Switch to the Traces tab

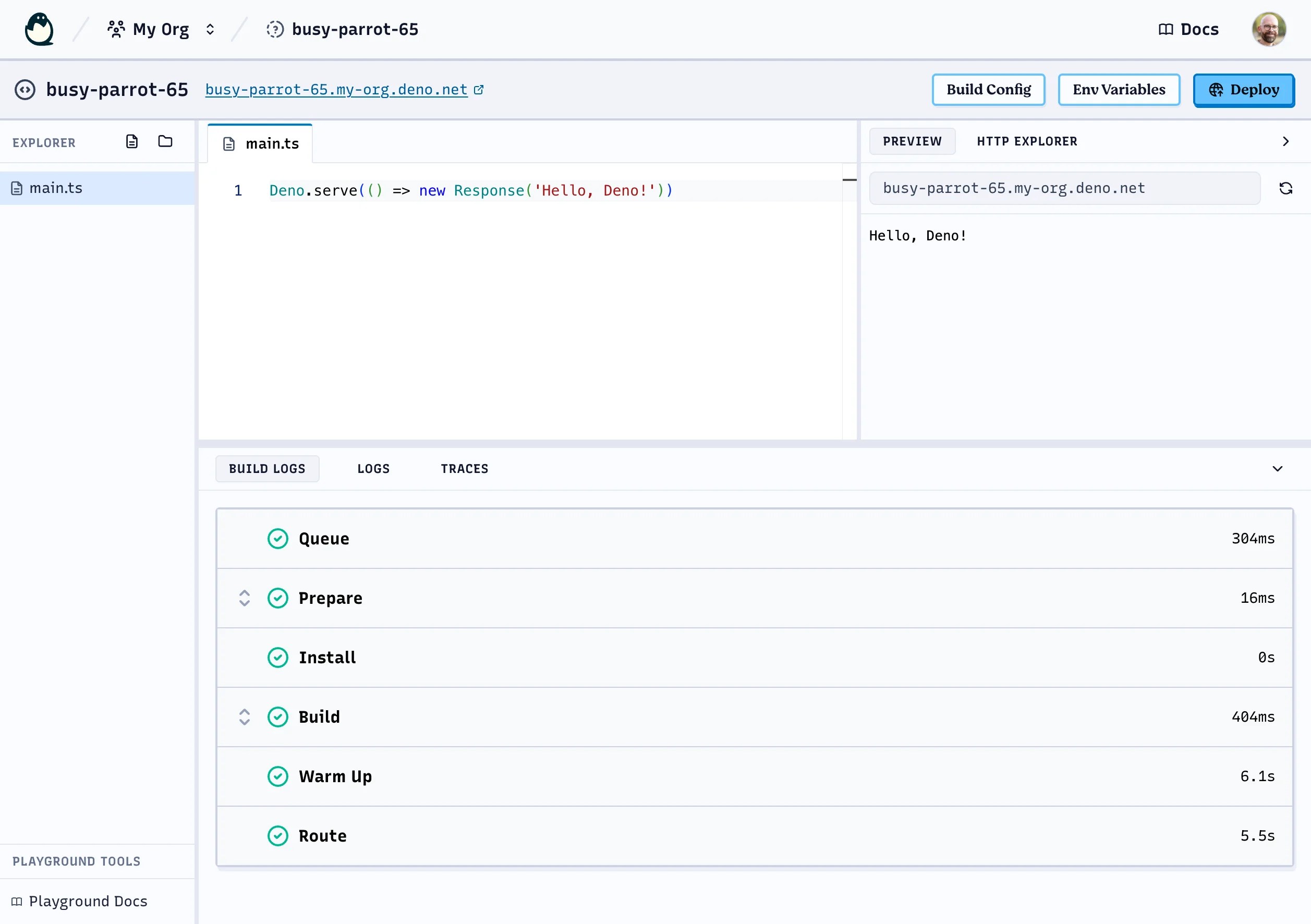(464, 469)
